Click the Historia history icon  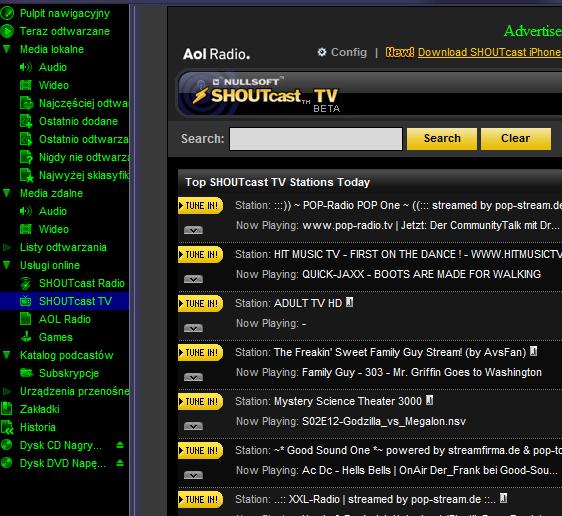point(7,427)
